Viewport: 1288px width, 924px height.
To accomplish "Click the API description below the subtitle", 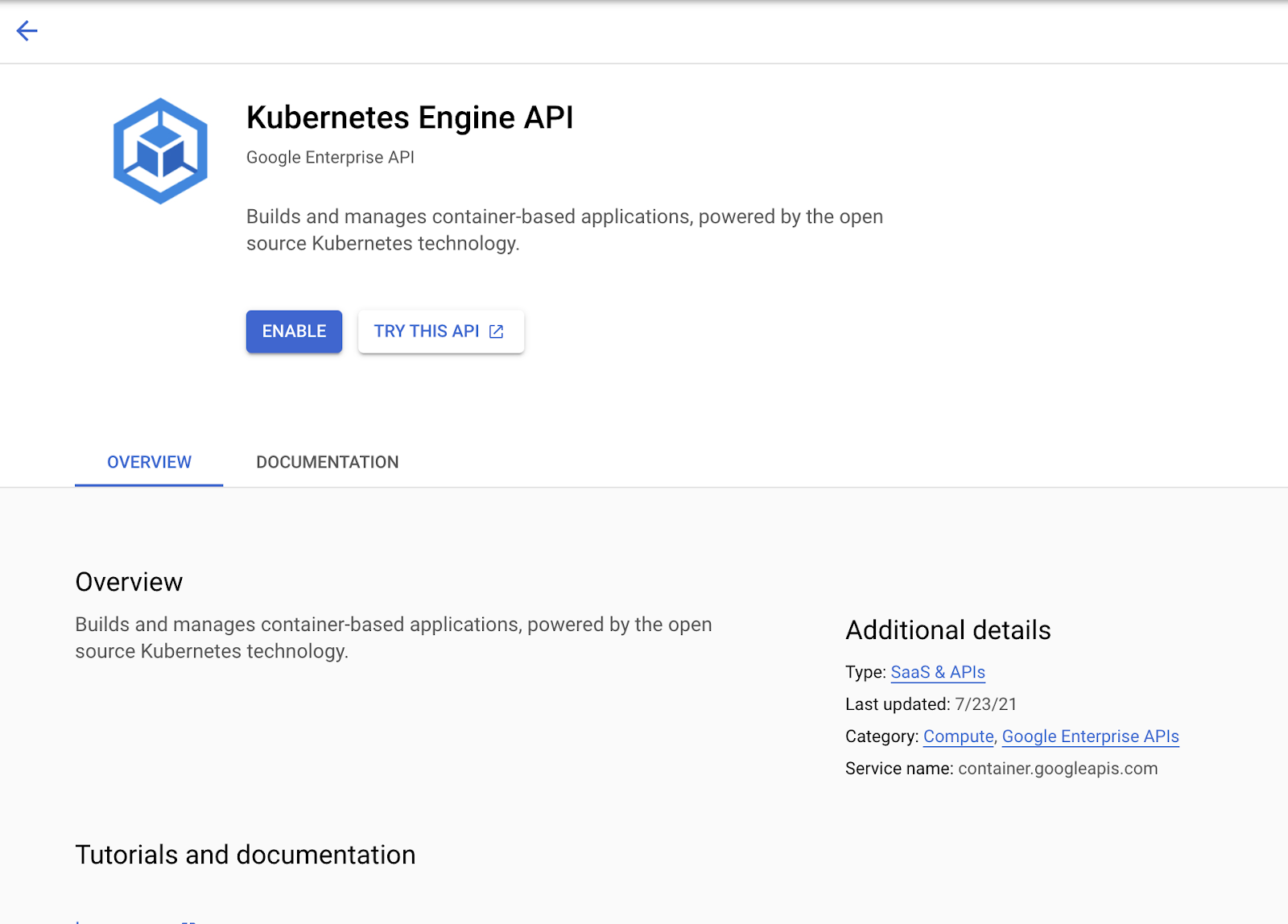I will click(x=563, y=230).
